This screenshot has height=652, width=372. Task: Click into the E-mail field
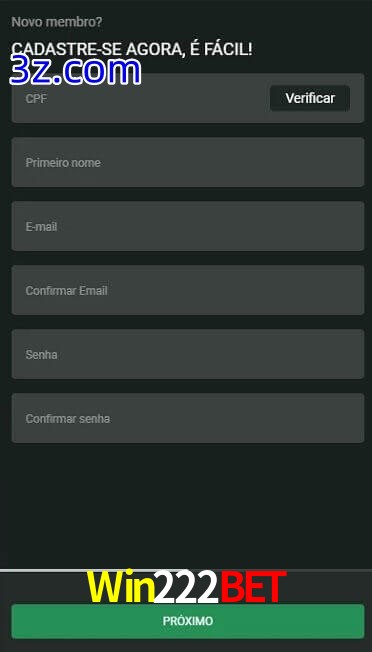click(x=188, y=226)
